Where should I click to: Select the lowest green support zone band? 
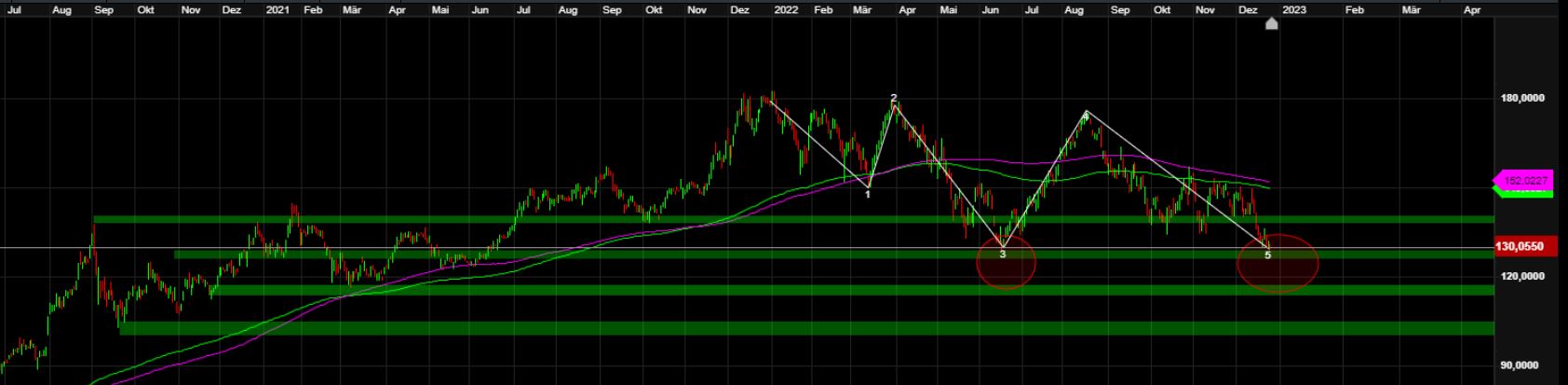click(745, 328)
